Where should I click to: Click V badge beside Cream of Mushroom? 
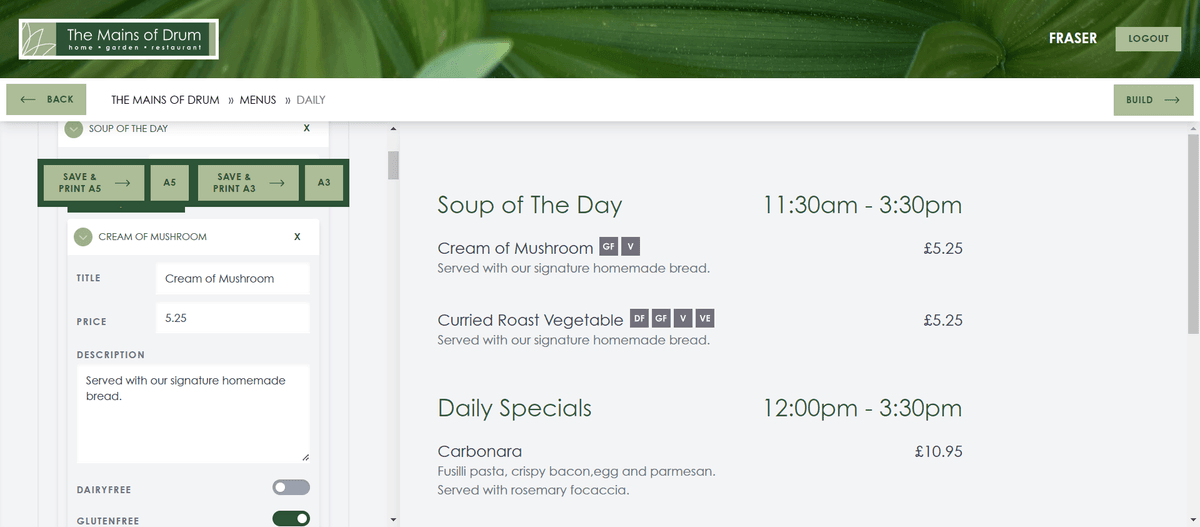630,247
